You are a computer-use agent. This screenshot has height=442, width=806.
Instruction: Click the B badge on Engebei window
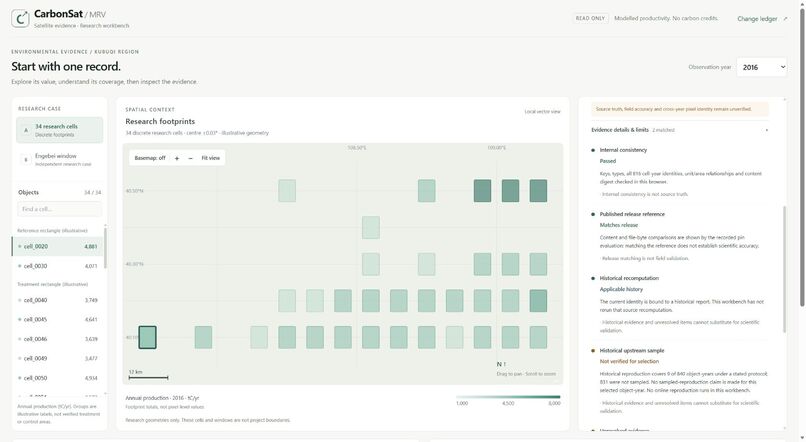tap(26, 160)
